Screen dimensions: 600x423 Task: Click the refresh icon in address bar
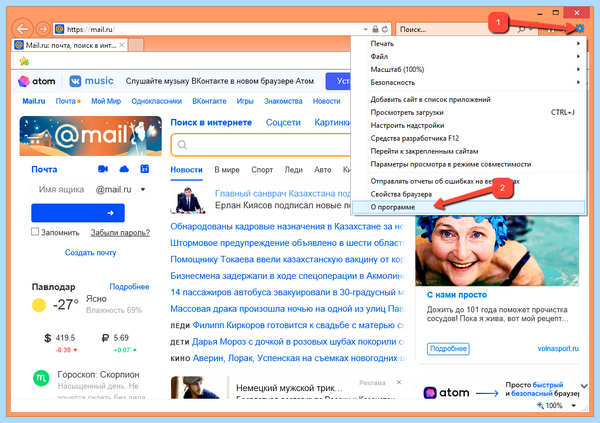[385, 29]
